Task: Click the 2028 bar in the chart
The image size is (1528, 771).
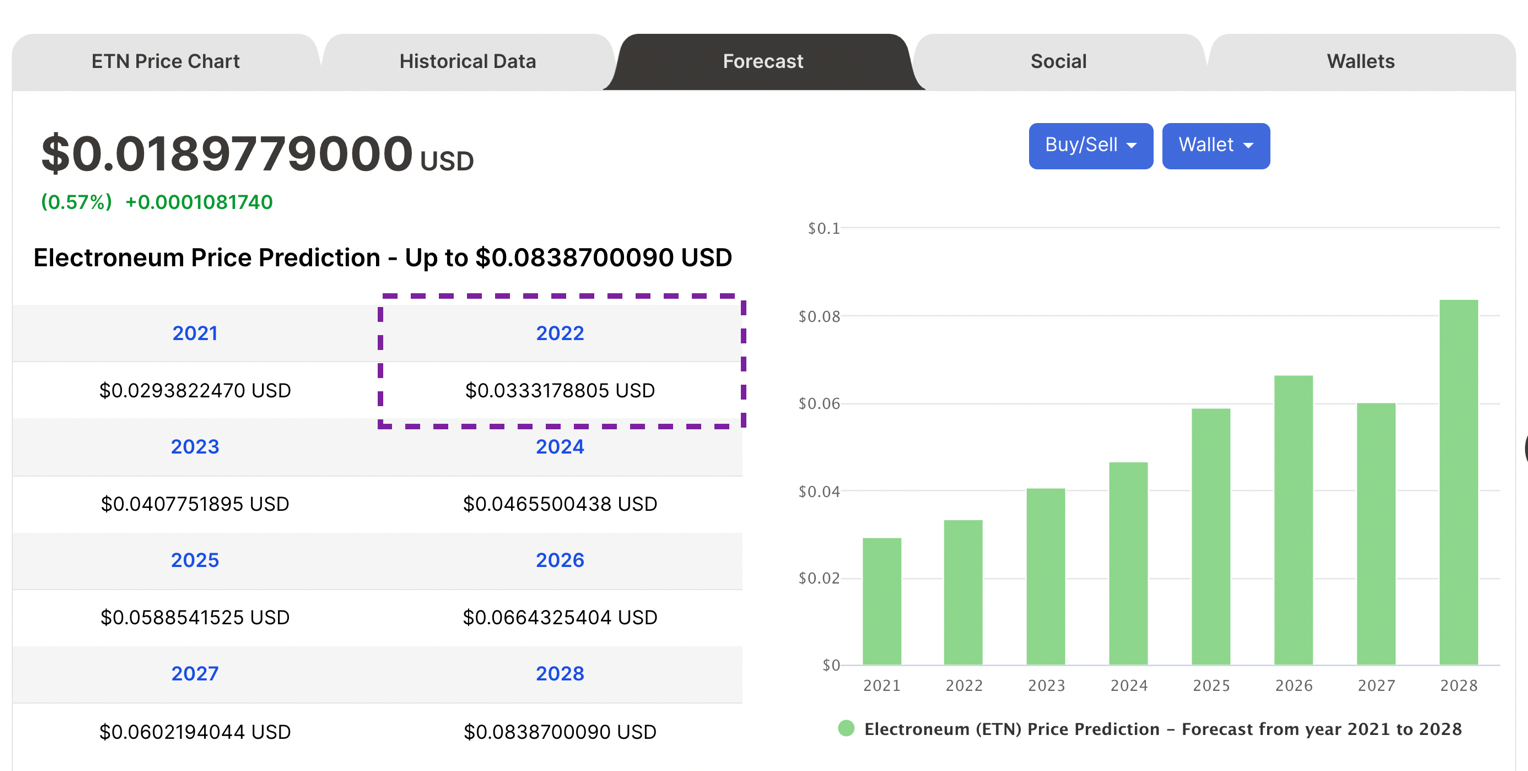Action: tap(1459, 482)
